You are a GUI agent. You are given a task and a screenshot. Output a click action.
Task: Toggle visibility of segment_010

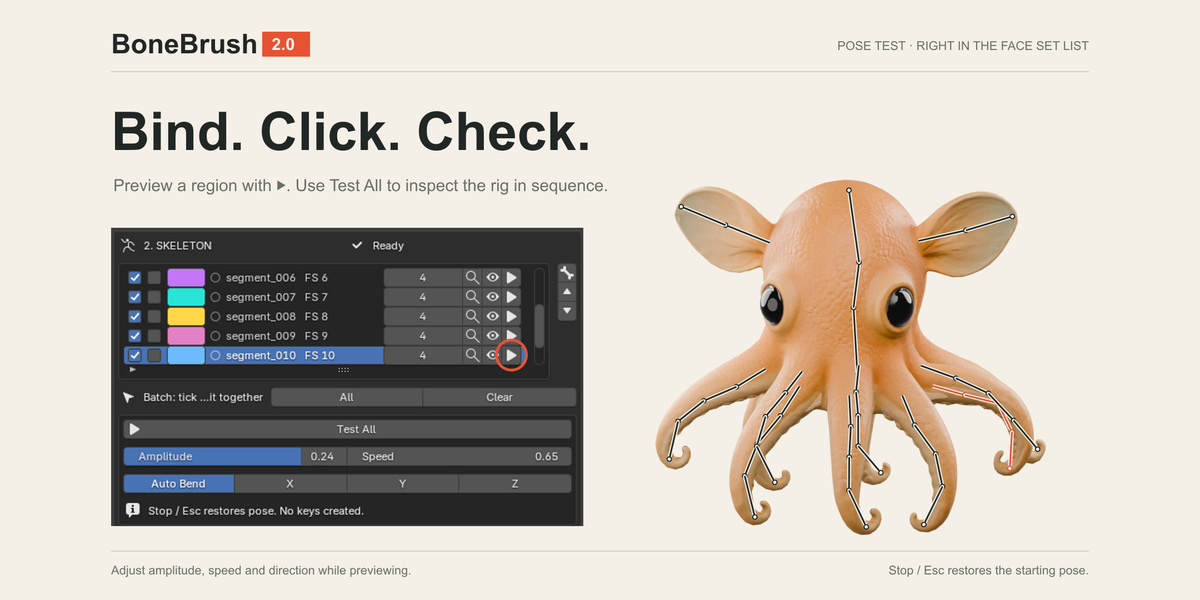tap(491, 355)
